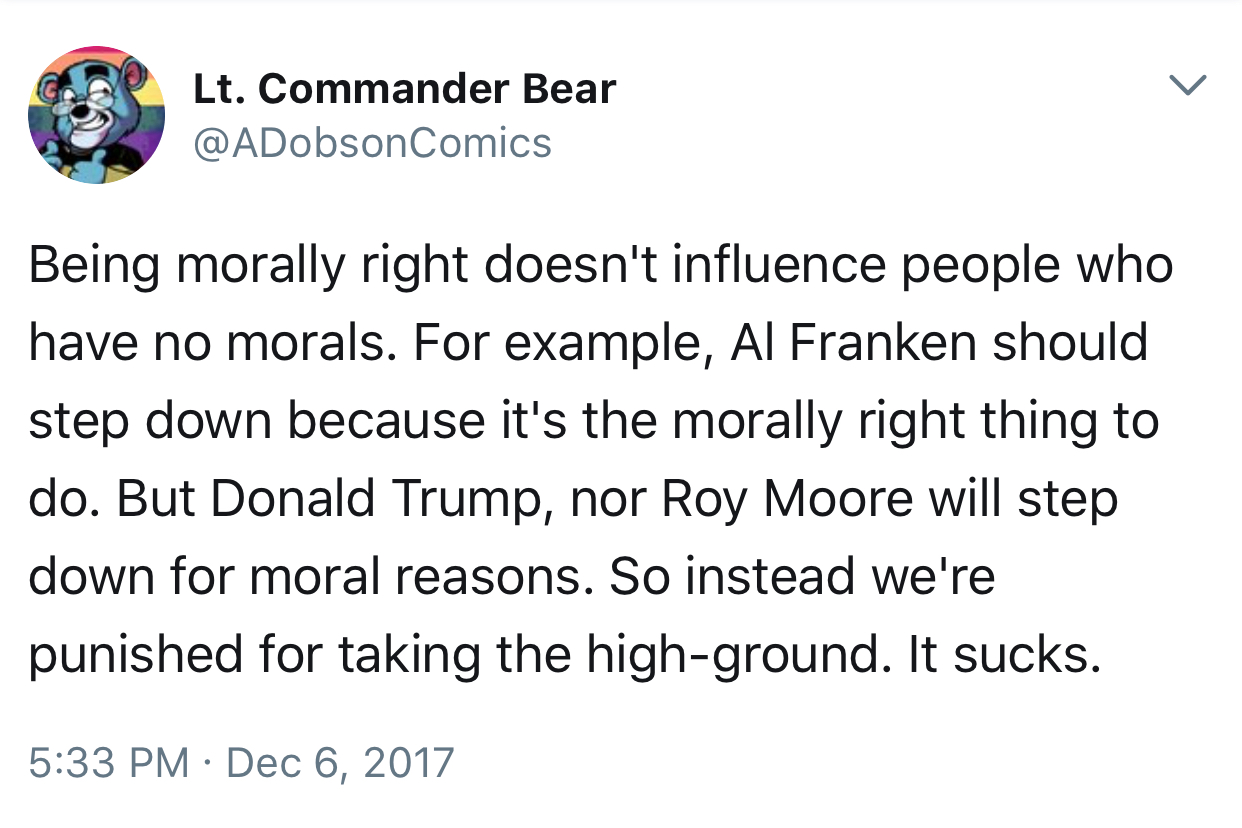Select the name Al Franken in tweet
The image size is (1242, 828).
[x=854, y=343]
